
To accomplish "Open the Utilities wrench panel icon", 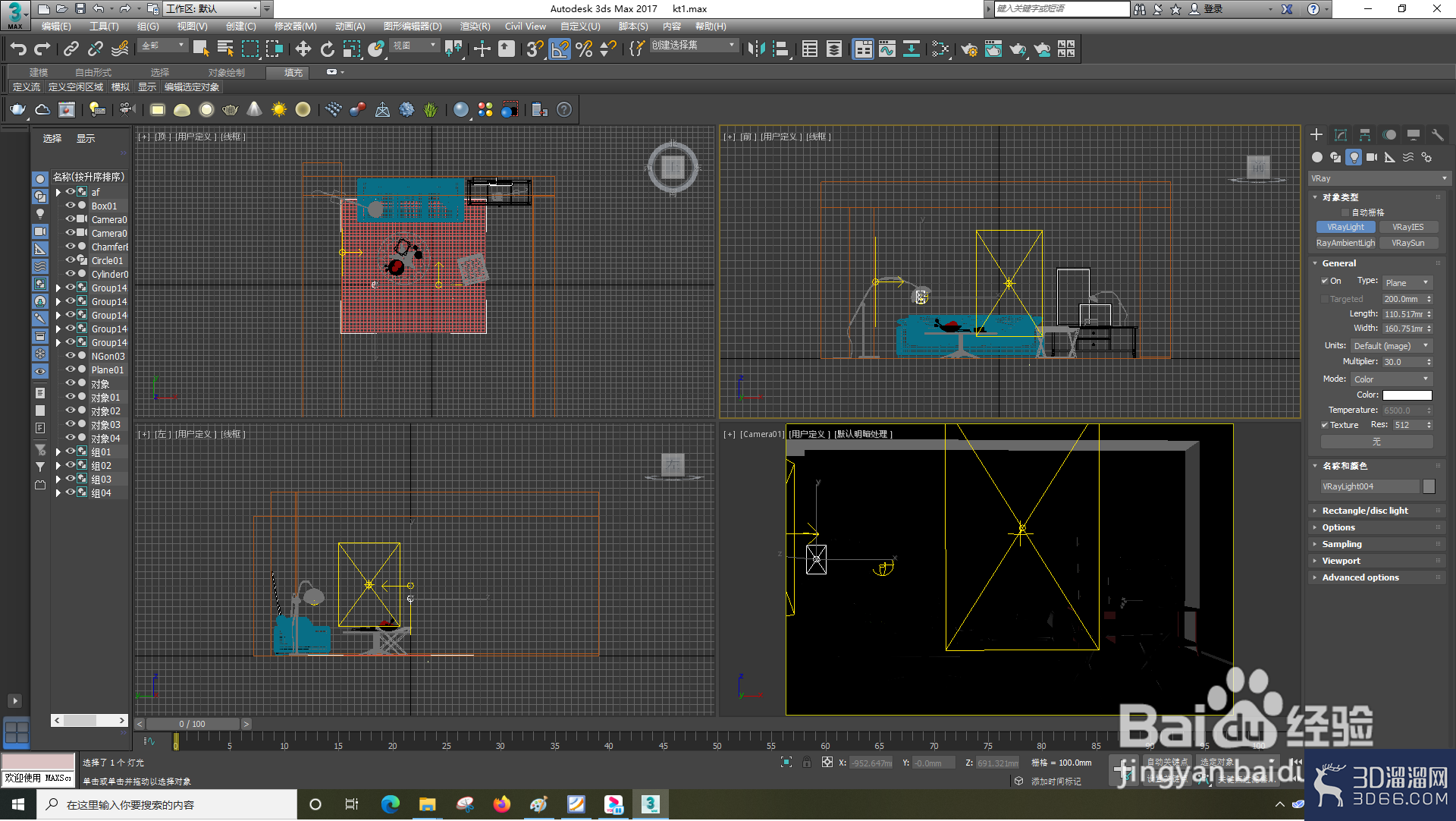I will pos(1437,135).
